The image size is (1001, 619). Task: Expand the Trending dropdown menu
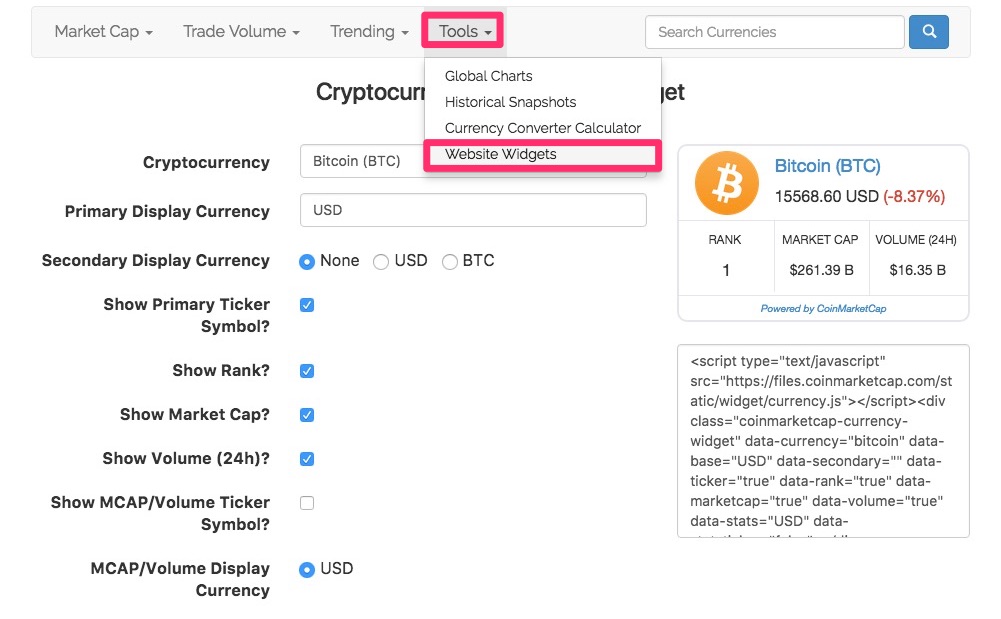[369, 31]
